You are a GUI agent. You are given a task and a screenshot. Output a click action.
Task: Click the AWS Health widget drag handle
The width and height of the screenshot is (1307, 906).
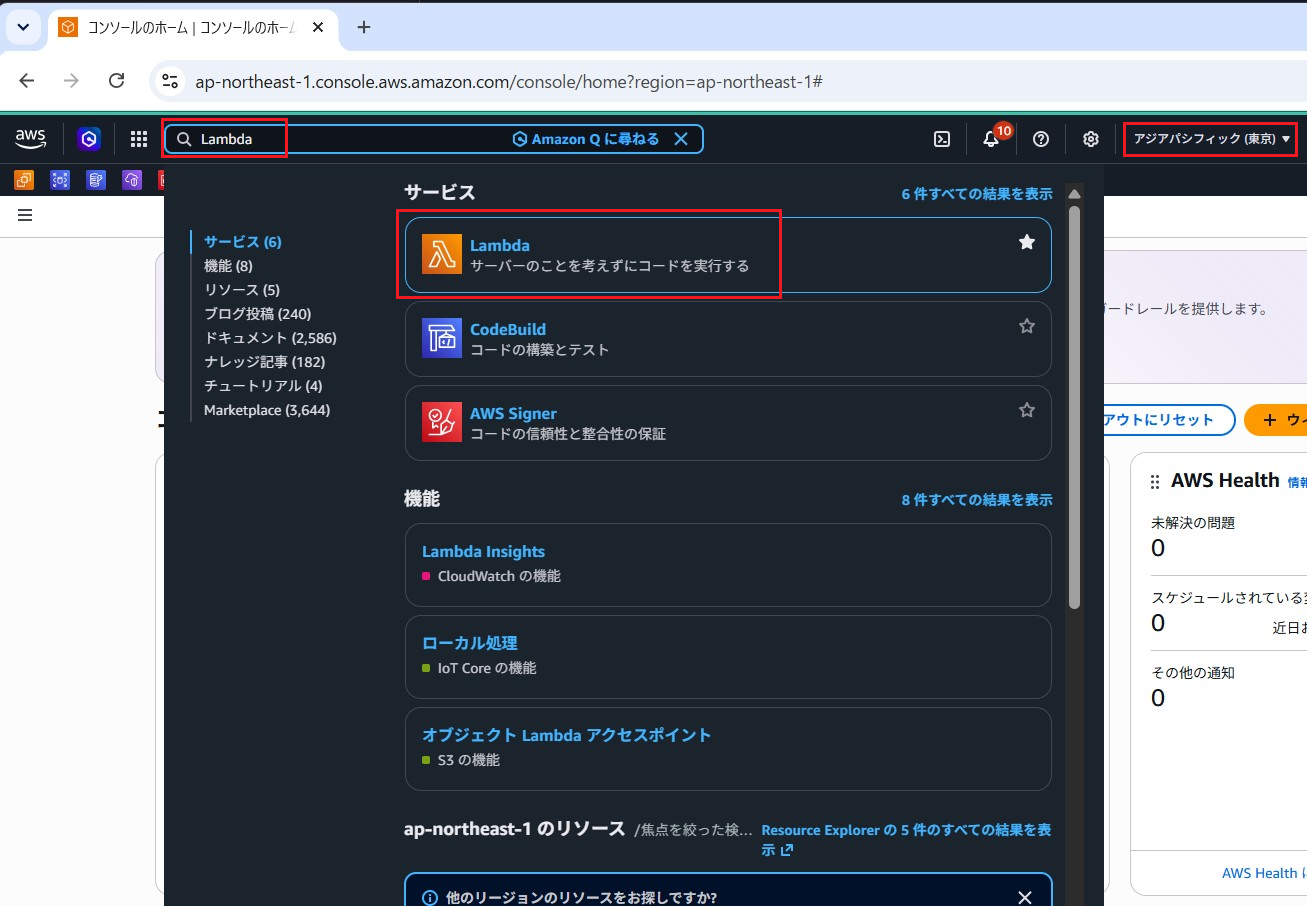point(1155,482)
